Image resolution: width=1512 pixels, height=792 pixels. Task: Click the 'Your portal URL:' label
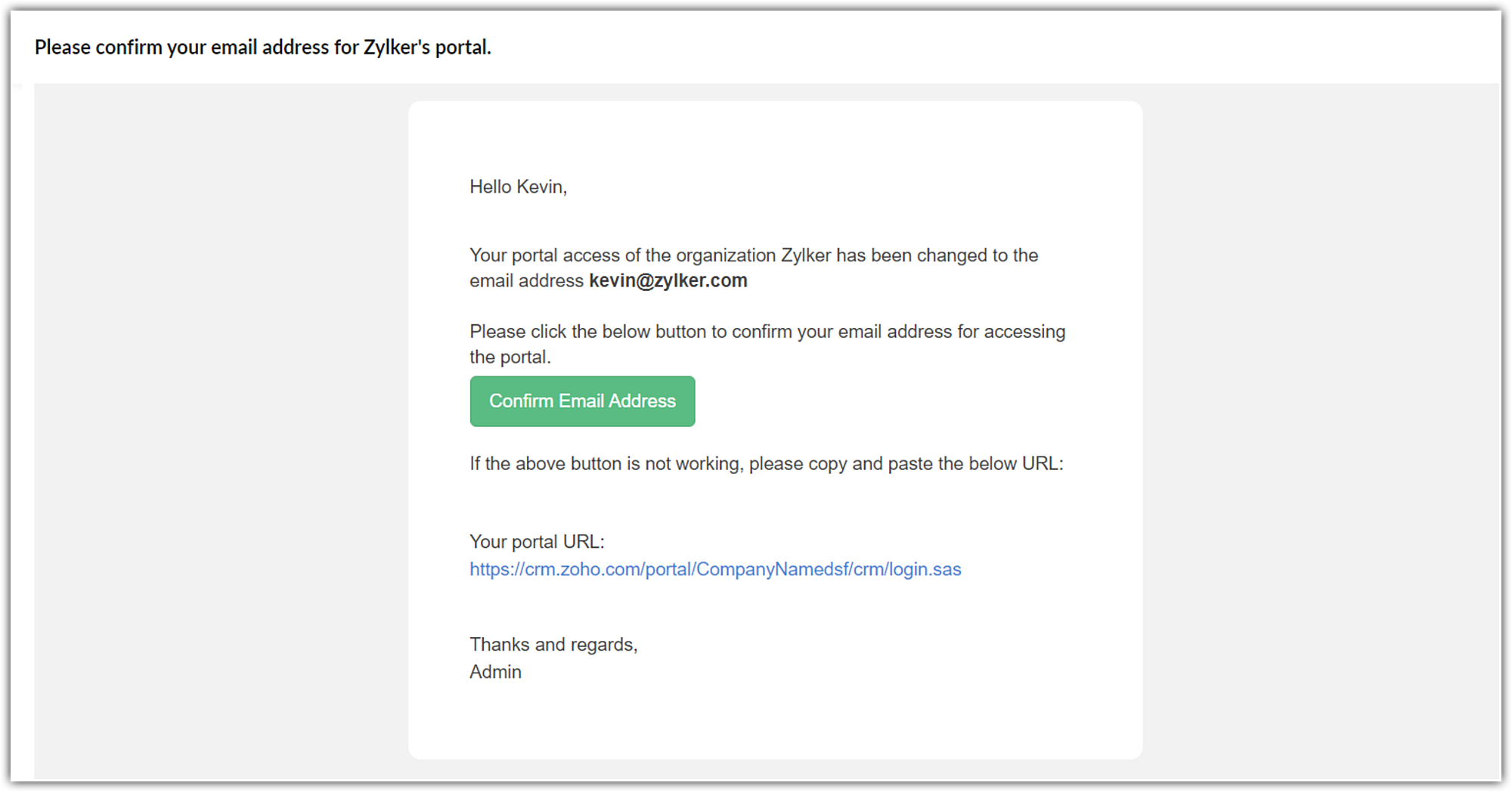coord(537,542)
